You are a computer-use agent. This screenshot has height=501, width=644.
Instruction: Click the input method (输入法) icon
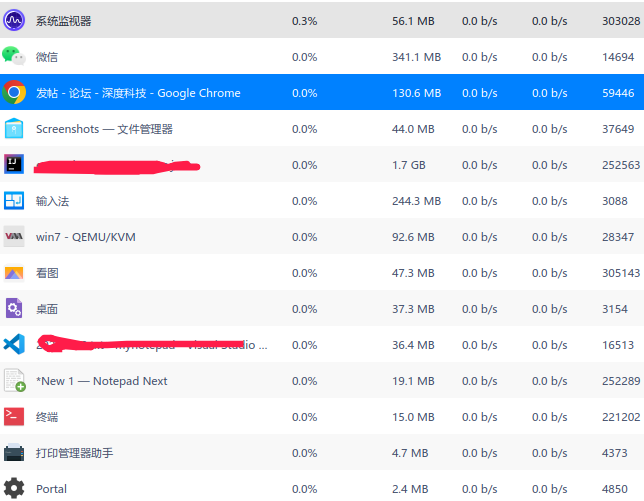click(14, 201)
